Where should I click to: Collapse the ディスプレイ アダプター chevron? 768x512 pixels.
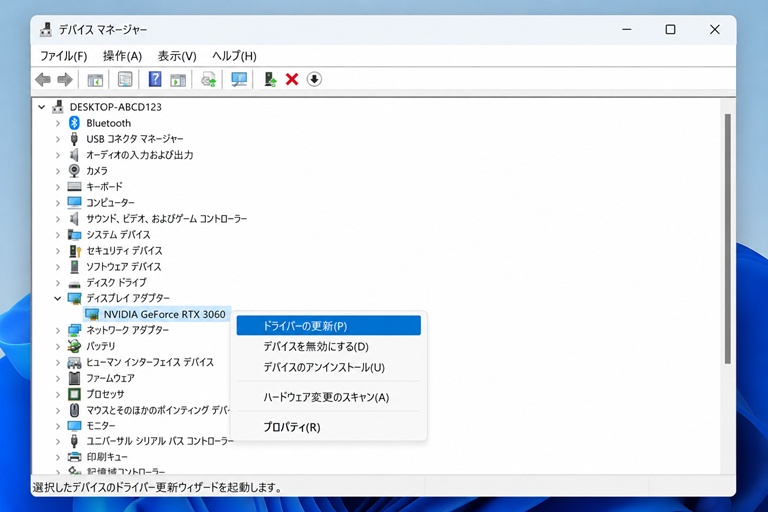[x=57, y=298]
